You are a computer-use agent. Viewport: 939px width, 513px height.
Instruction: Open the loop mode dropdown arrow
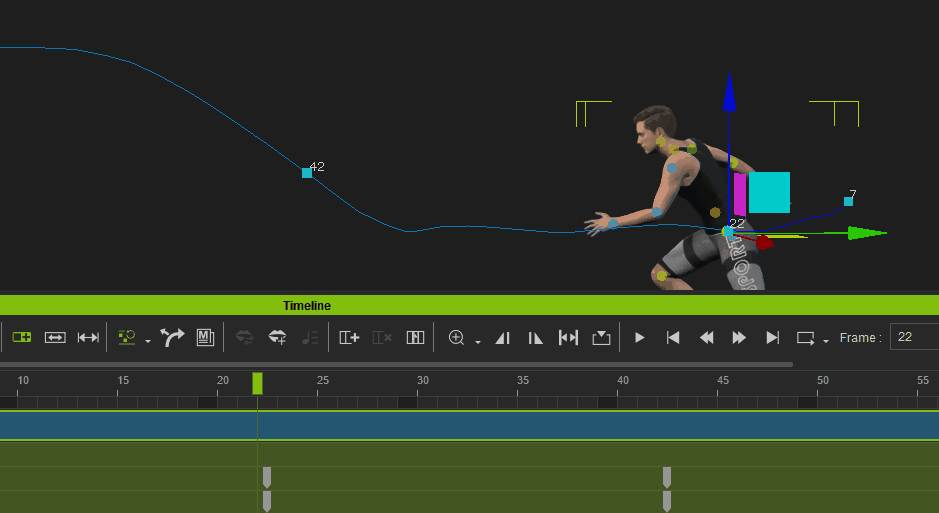click(x=826, y=341)
